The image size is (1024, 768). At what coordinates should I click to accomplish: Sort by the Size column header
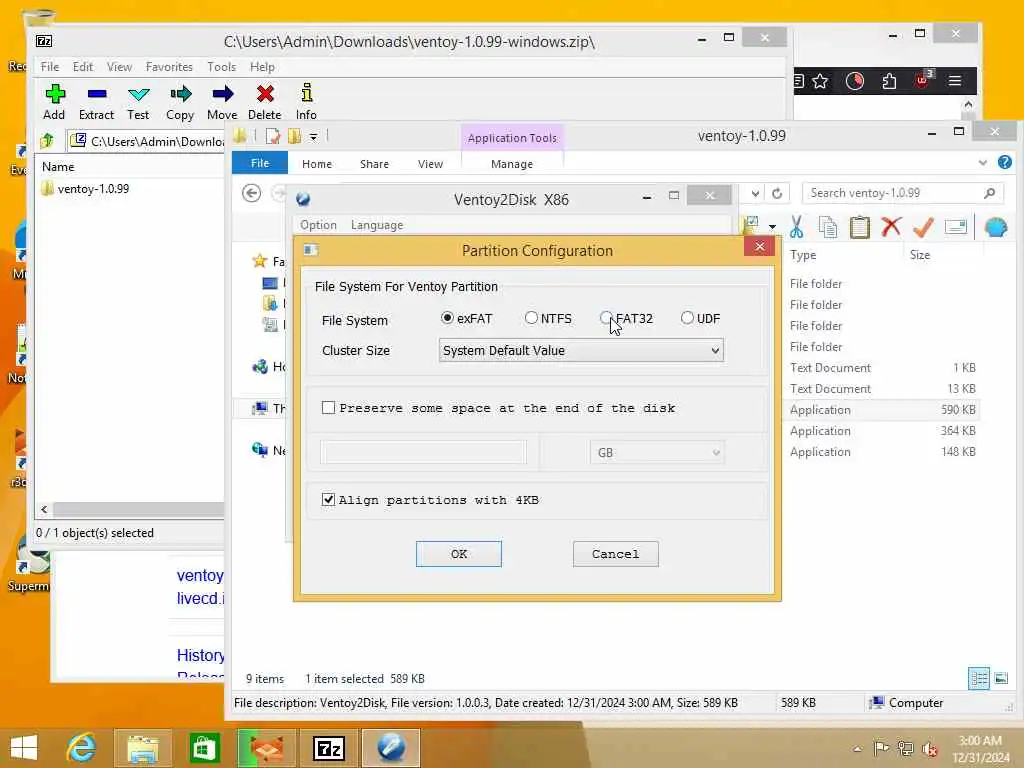pos(920,255)
